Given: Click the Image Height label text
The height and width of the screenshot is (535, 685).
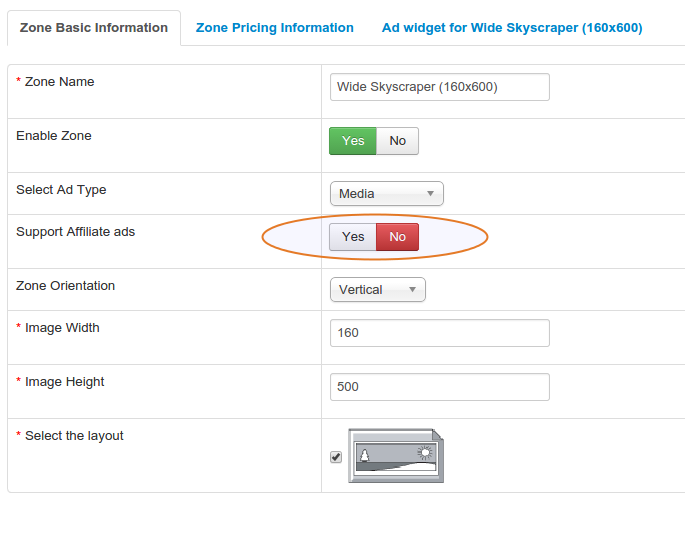Looking at the screenshot, I should point(64,382).
